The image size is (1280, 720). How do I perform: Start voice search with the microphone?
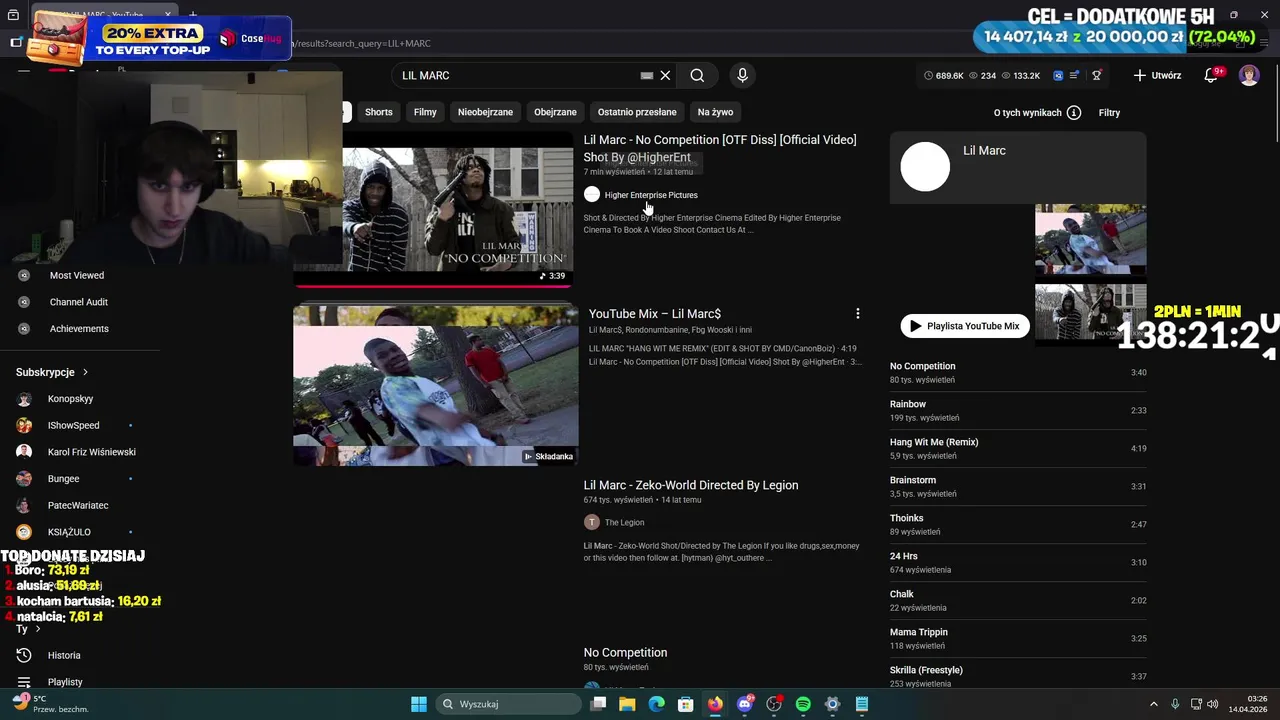point(742,75)
